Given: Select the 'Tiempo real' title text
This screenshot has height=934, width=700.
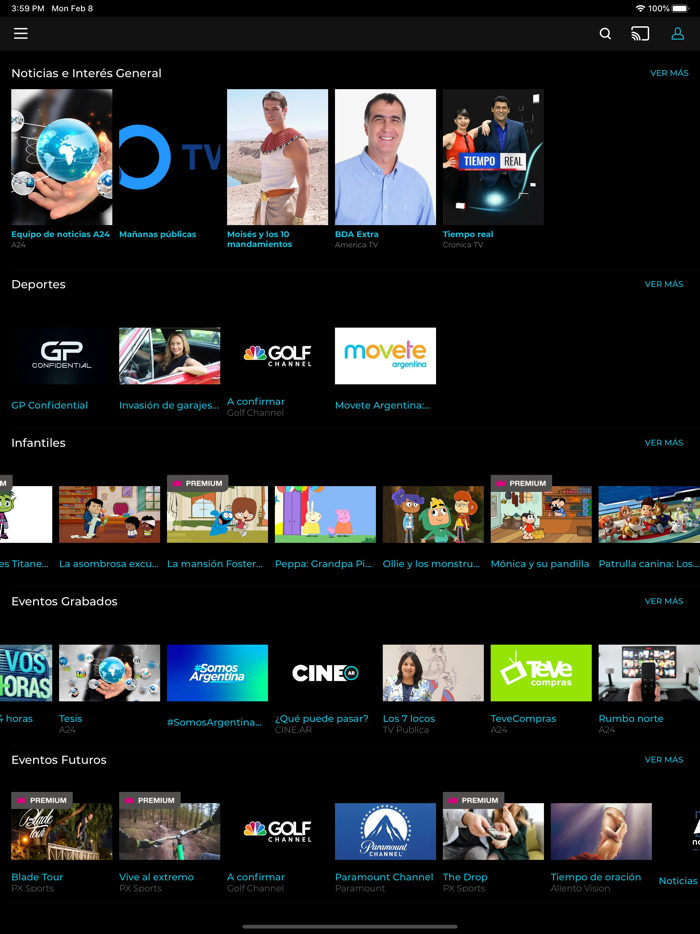Looking at the screenshot, I should coord(468,234).
